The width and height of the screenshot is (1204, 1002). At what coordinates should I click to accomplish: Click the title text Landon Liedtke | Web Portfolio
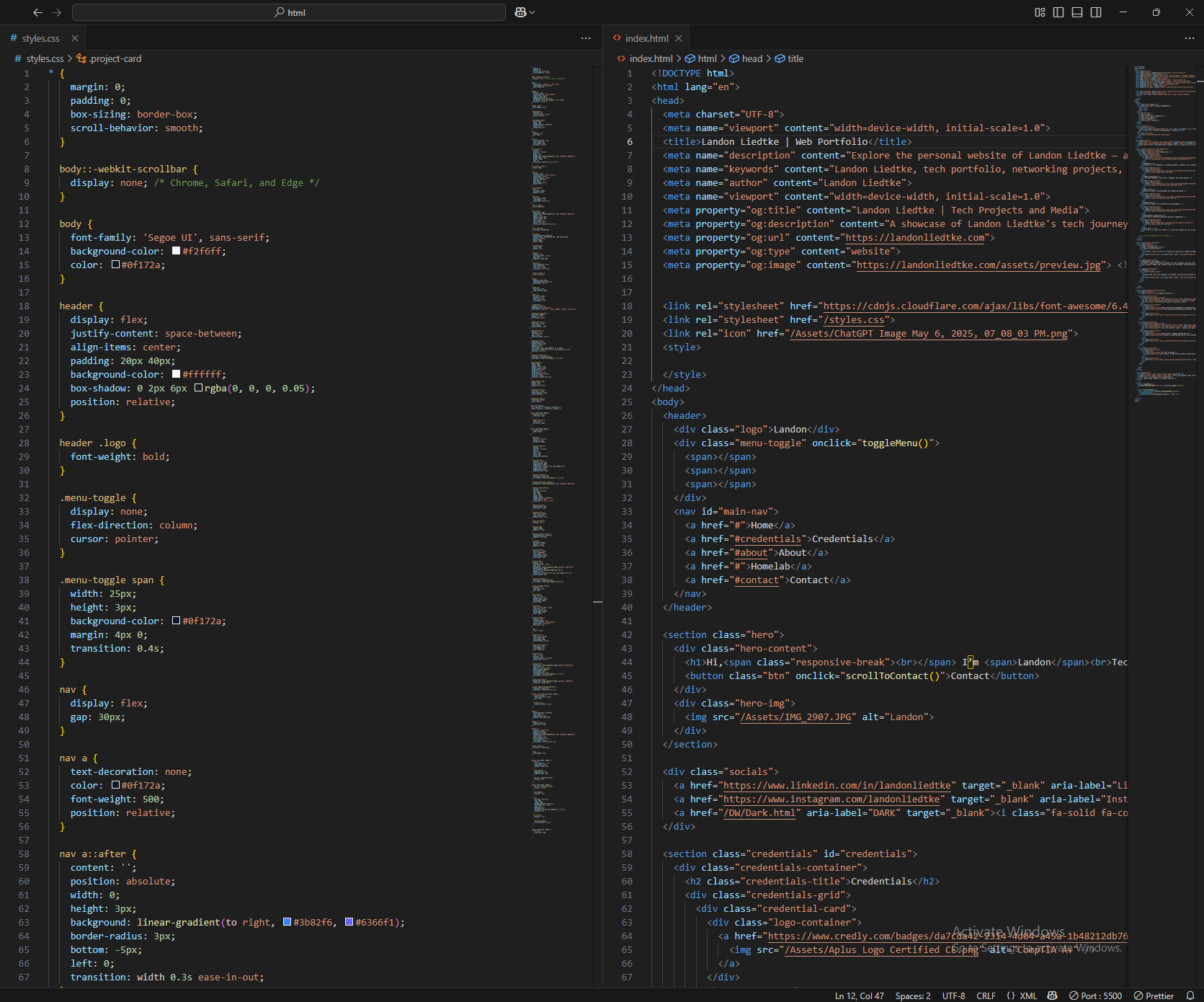[784, 141]
